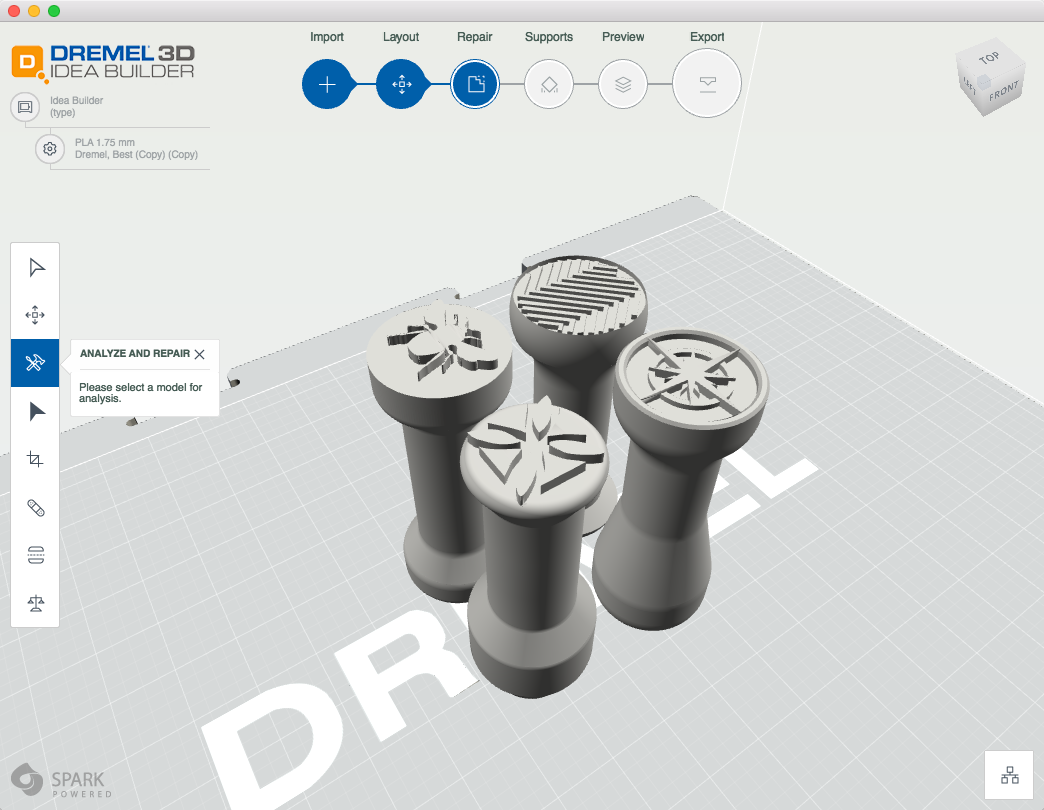Close the Analyze and Repair panel

[199, 354]
